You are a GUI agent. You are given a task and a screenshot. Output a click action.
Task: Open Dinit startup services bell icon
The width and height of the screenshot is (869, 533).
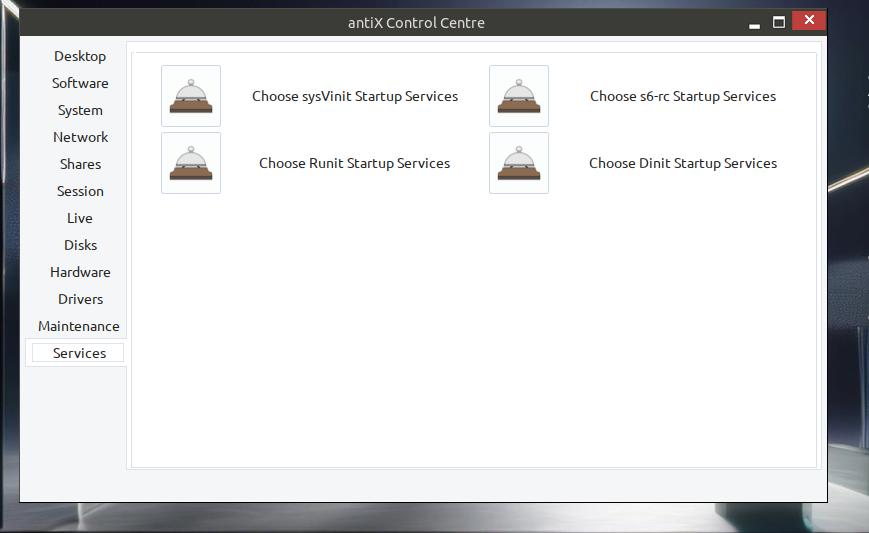[519, 163]
